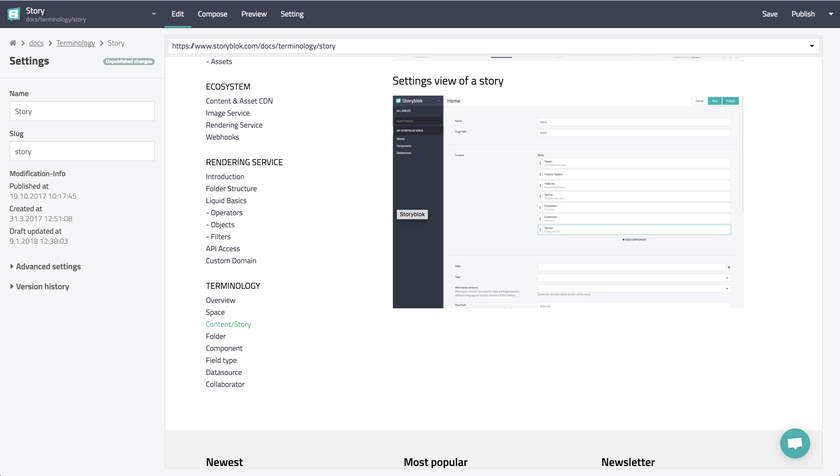
Task: Click the Published at timestamp 19.10.2017 10:17:45
Action: 43,196
